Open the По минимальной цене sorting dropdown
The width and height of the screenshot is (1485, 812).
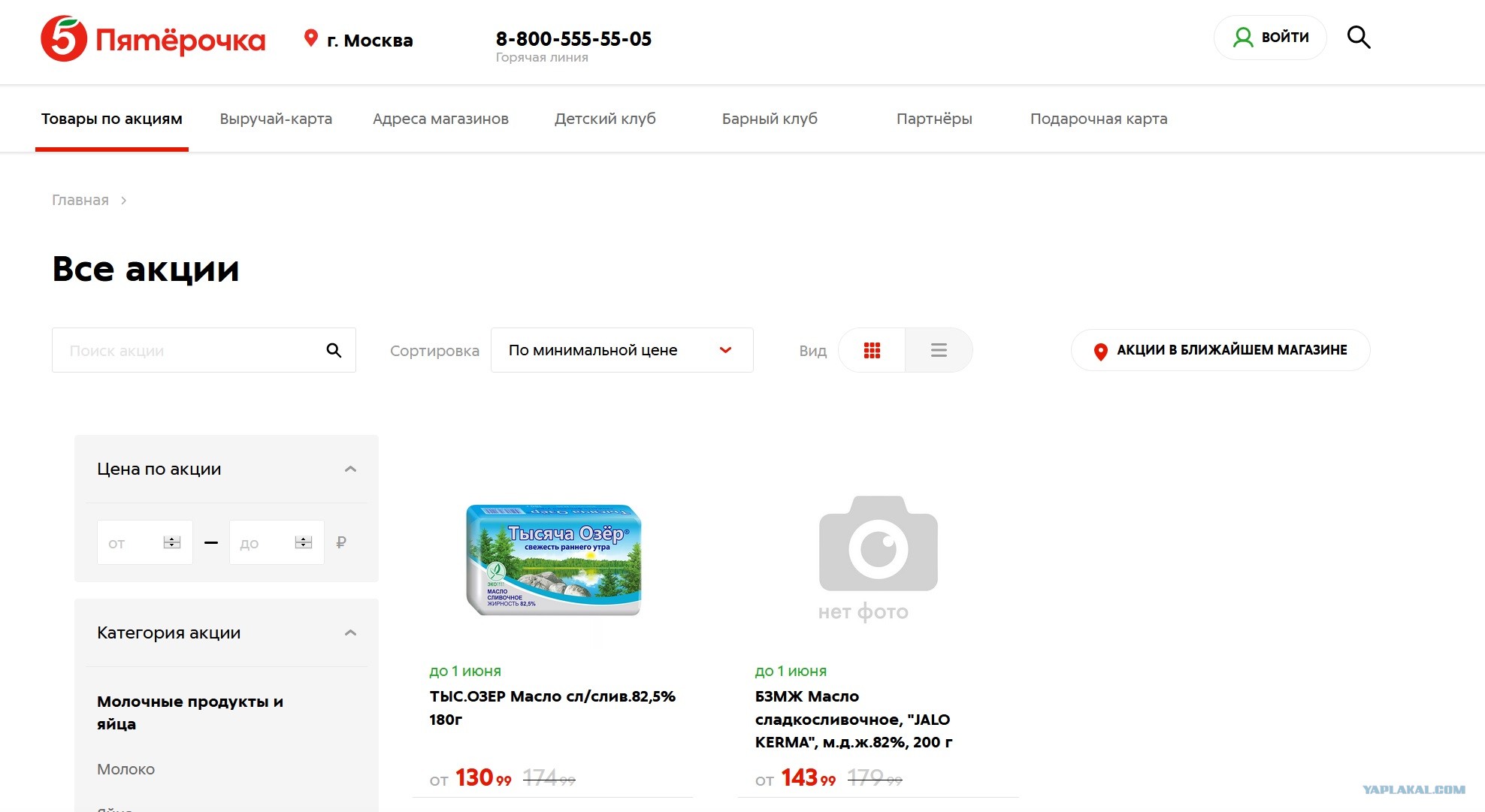(622, 350)
